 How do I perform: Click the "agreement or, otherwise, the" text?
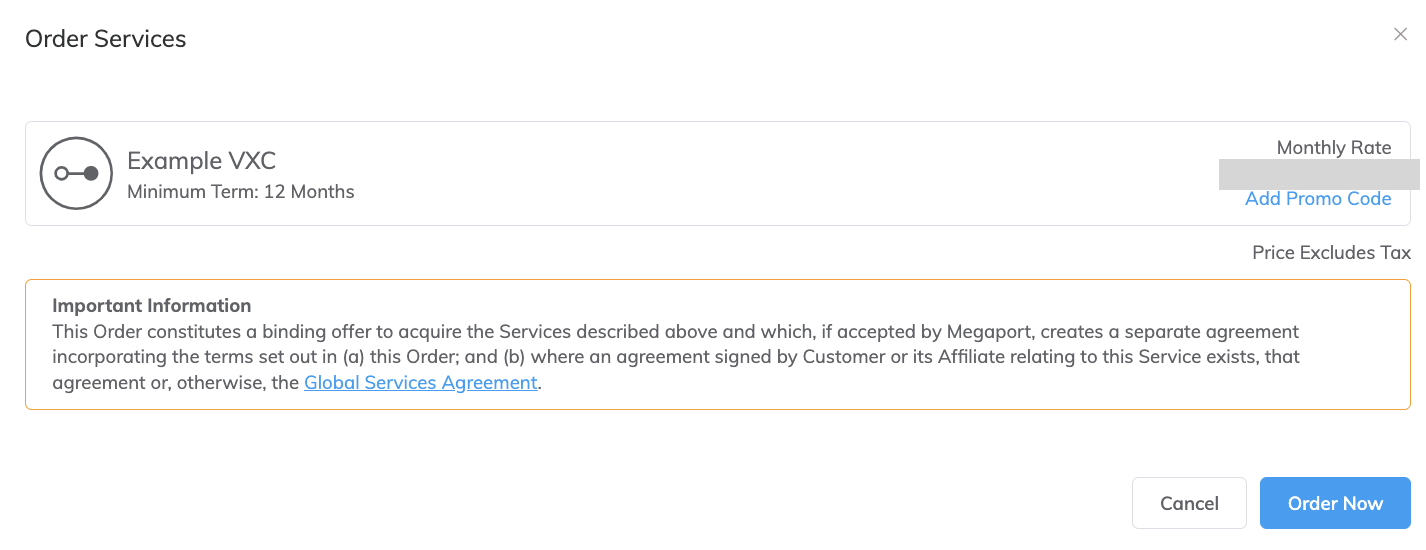click(x=176, y=383)
